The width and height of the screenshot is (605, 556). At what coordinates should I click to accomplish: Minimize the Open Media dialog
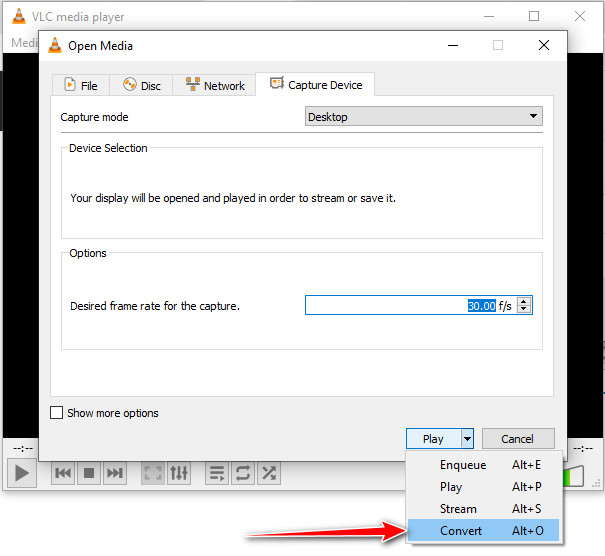point(453,45)
